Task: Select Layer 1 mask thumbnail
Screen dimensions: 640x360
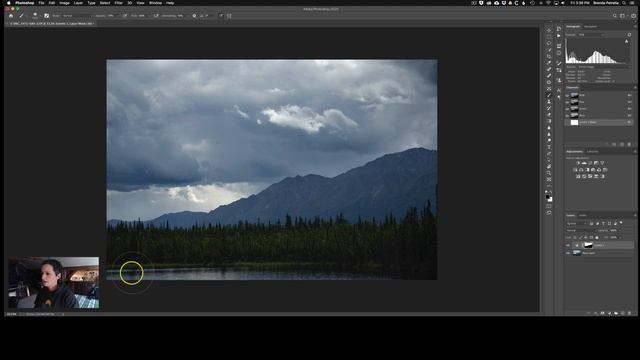Action: click(x=588, y=245)
